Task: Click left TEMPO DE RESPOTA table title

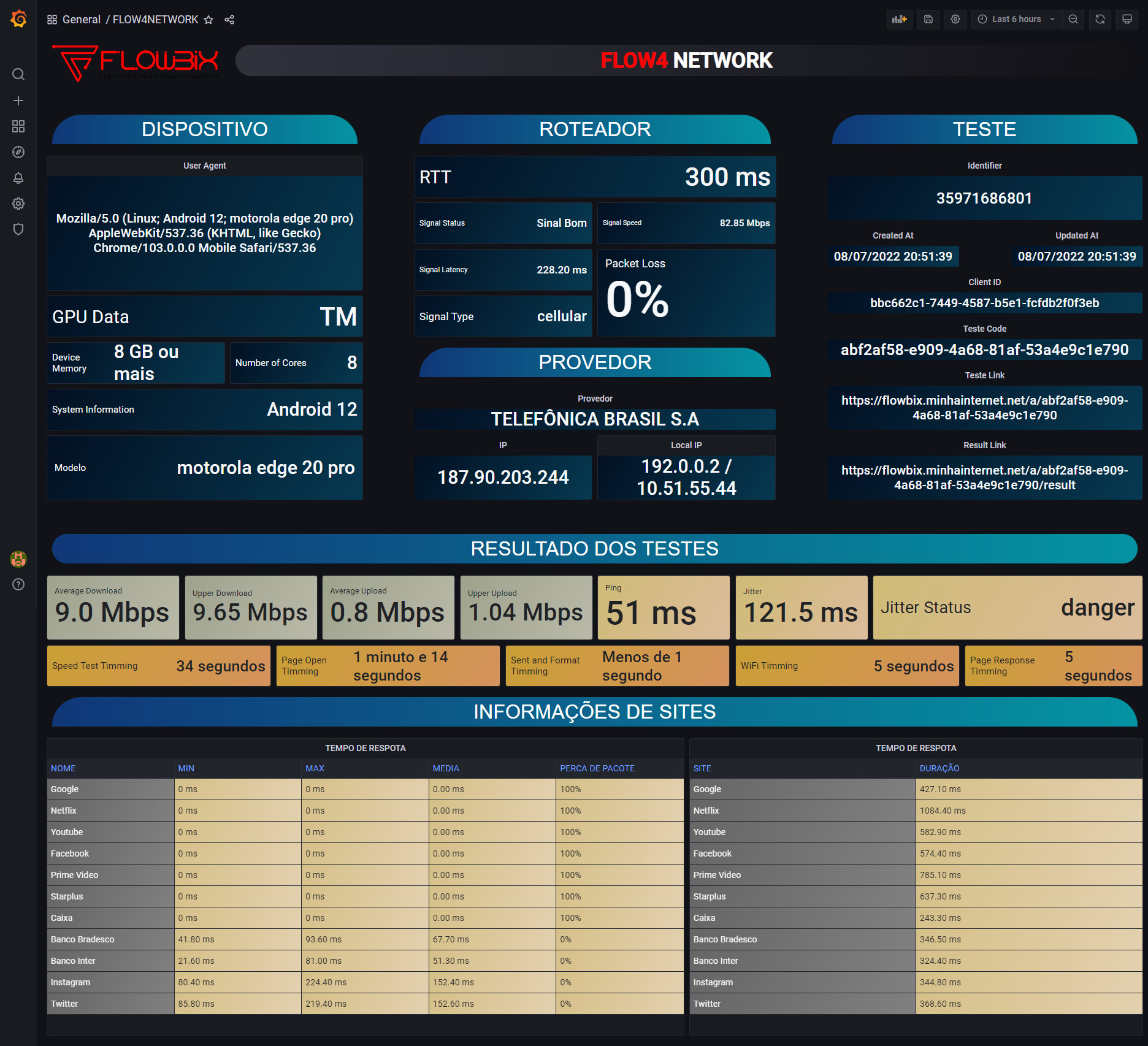Action: (x=365, y=748)
